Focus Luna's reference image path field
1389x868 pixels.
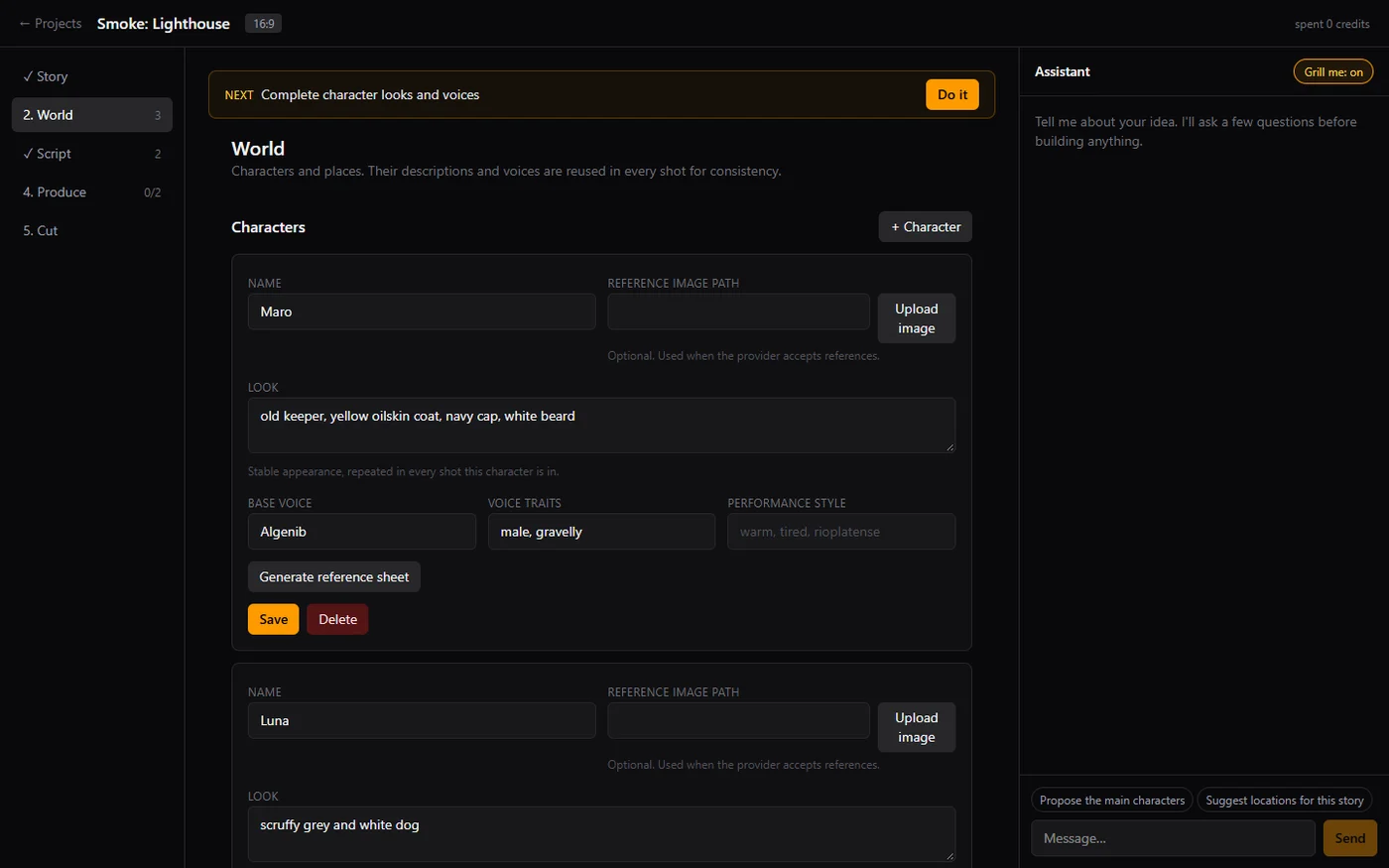pyautogui.click(x=739, y=721)
